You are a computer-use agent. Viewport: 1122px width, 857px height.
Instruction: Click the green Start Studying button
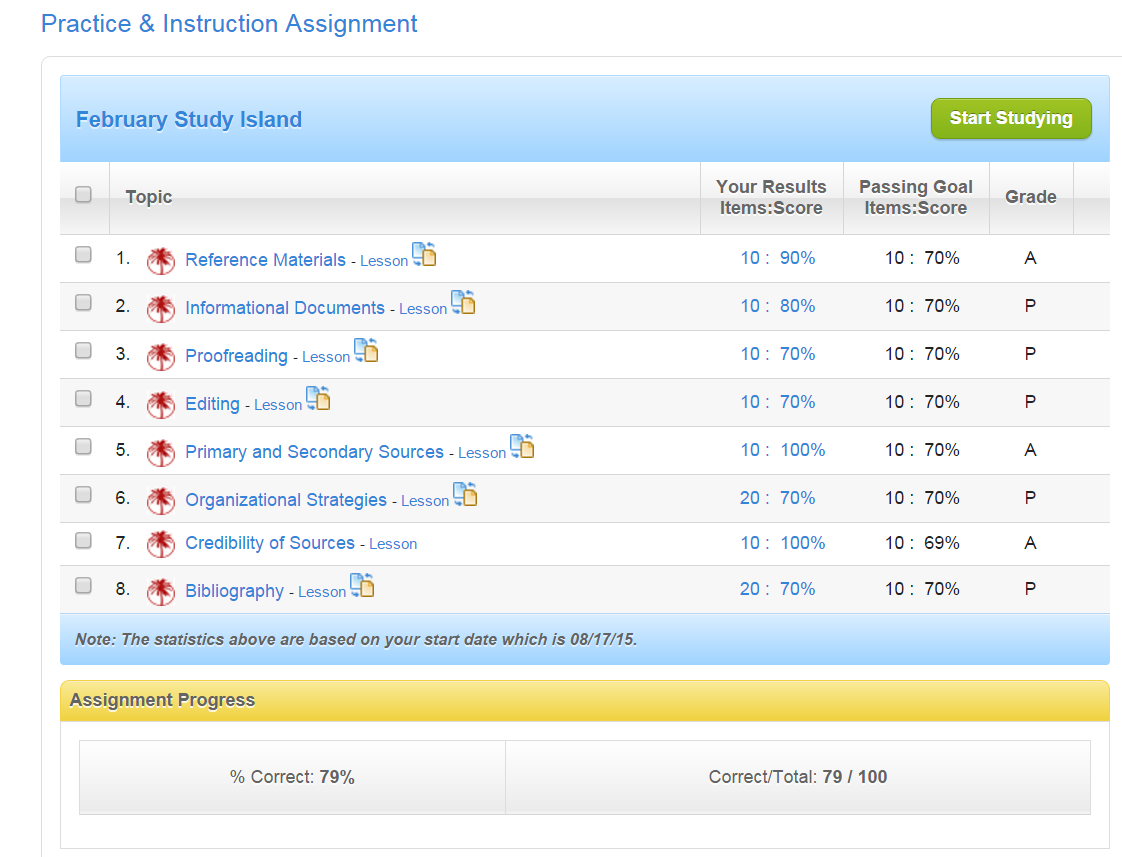coord(1011,118)
